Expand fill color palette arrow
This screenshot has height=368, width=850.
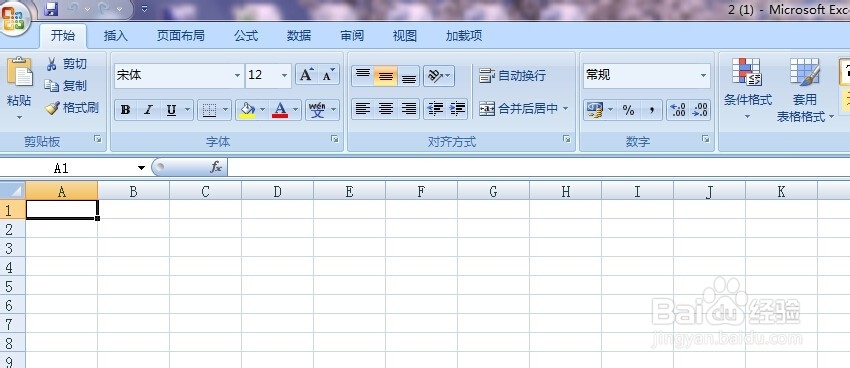coord(263,110)
